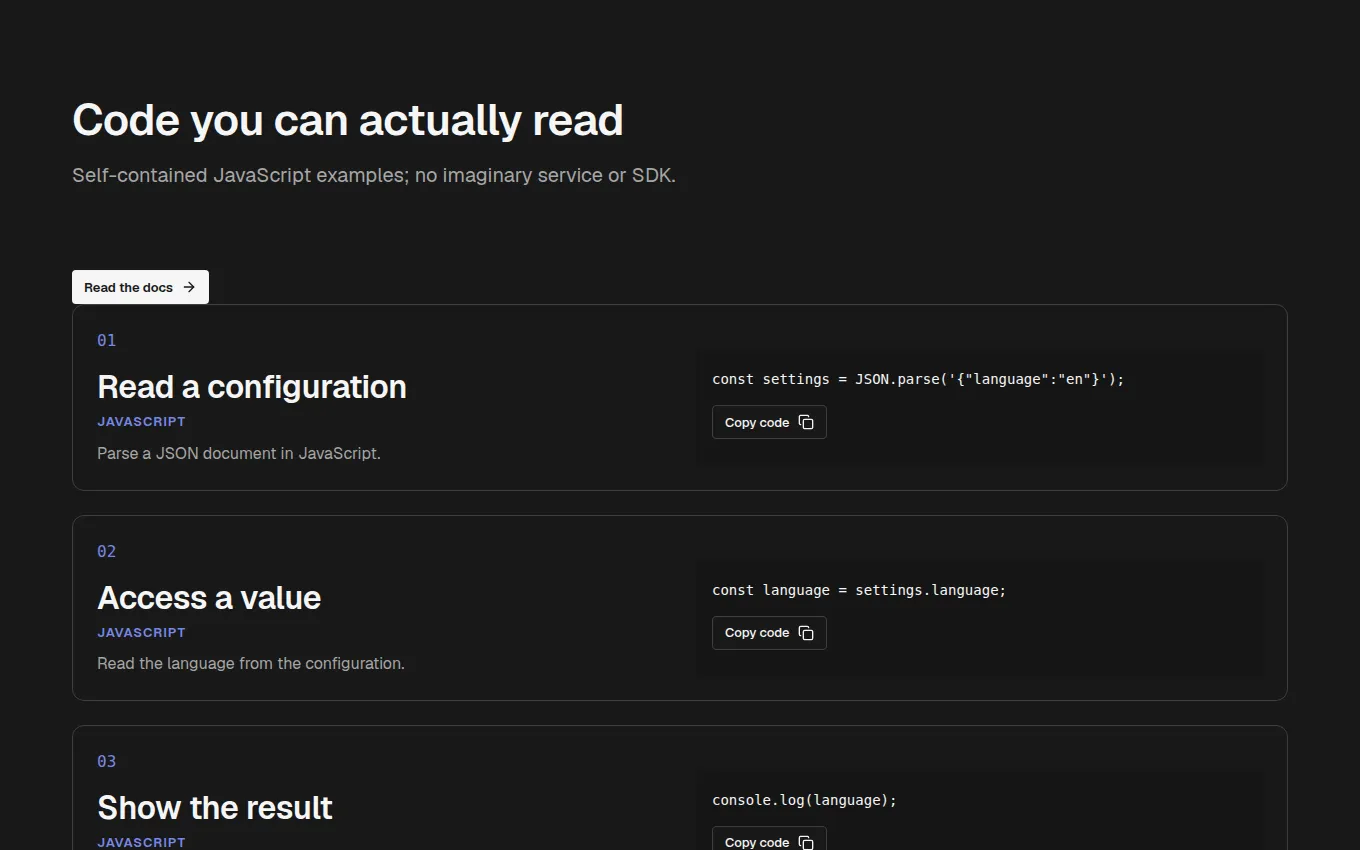Click the step number 02
This screenshot has width=1360, height=850.
pyautogui.click(x=106, y=551)
